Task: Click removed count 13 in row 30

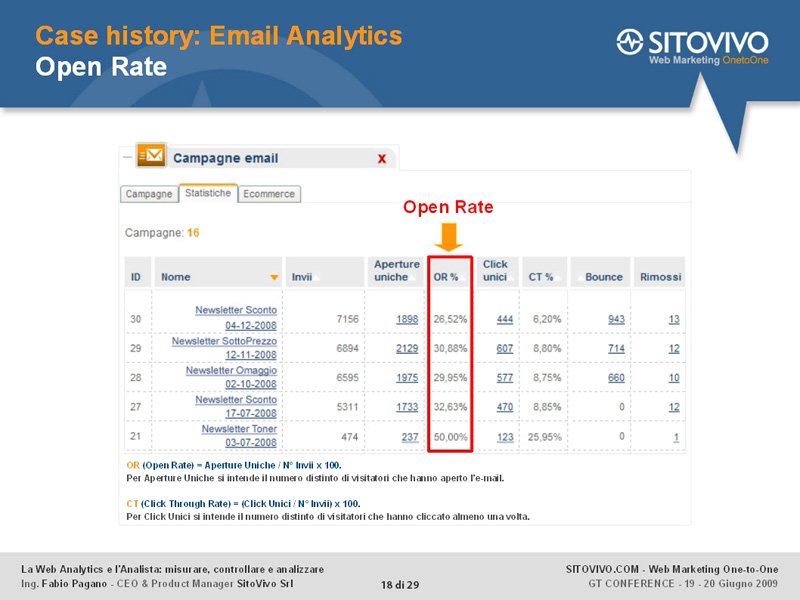Action: click(x=674, y=319)
